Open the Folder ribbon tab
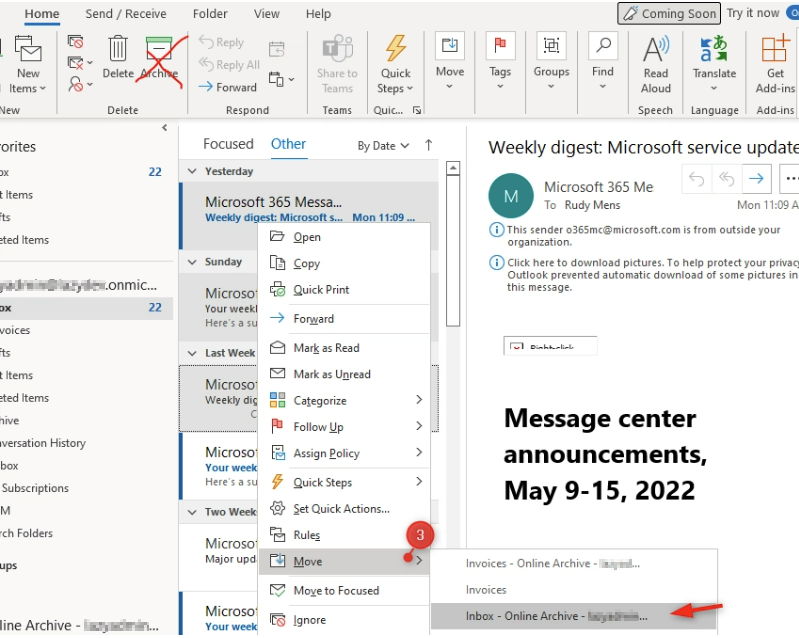Screen dimensions: 799x638 point(210,14)
